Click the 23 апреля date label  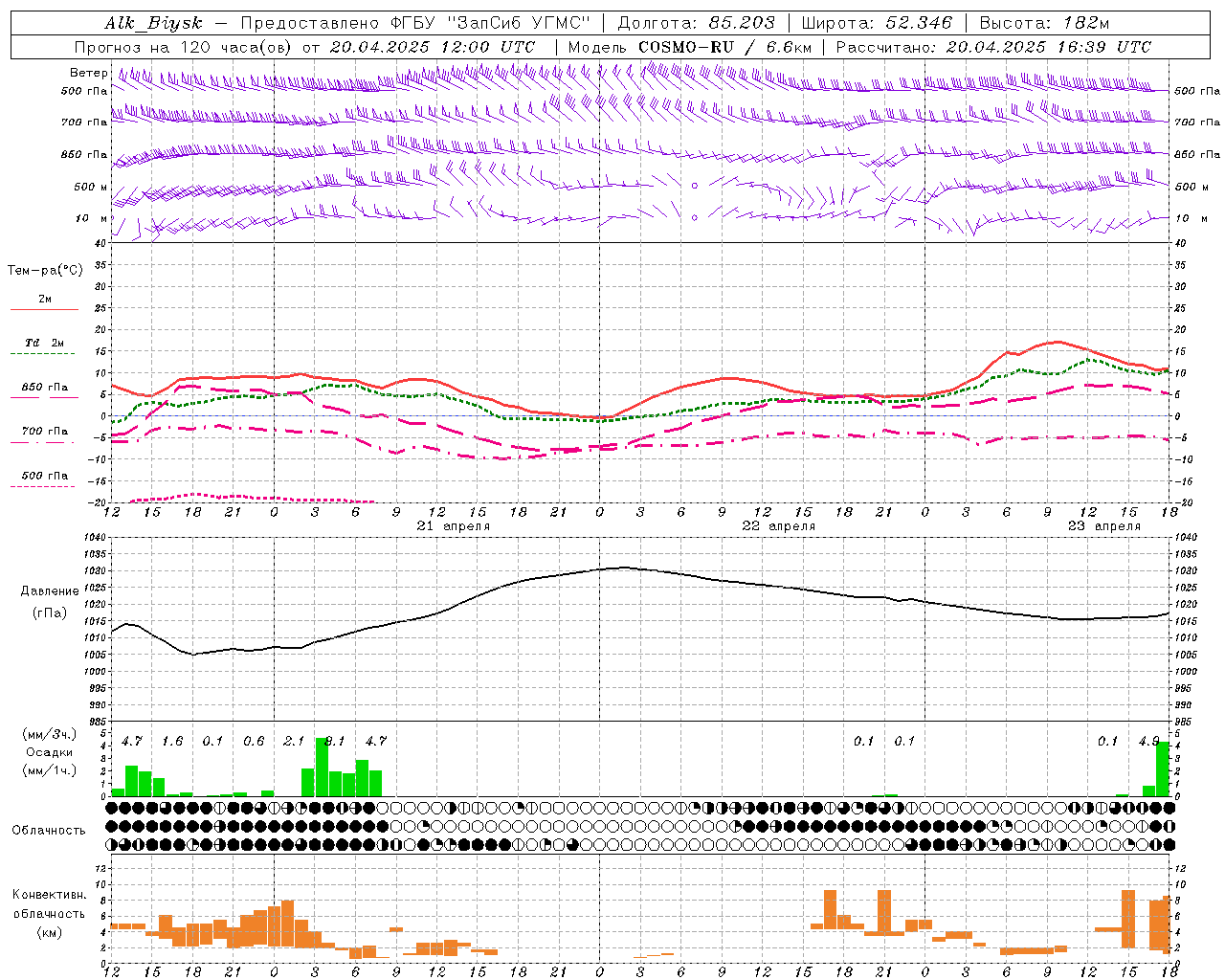(1104, 526)
